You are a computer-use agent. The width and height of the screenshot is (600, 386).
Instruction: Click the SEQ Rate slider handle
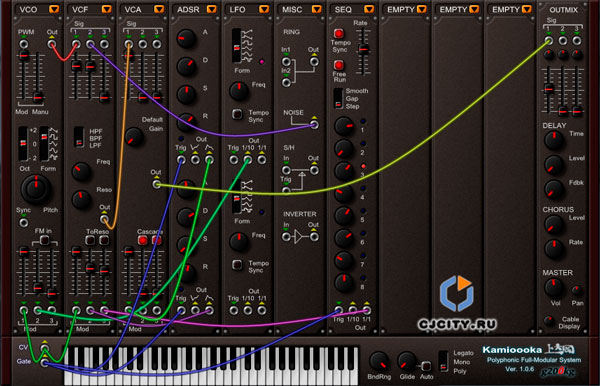(363, 49)
